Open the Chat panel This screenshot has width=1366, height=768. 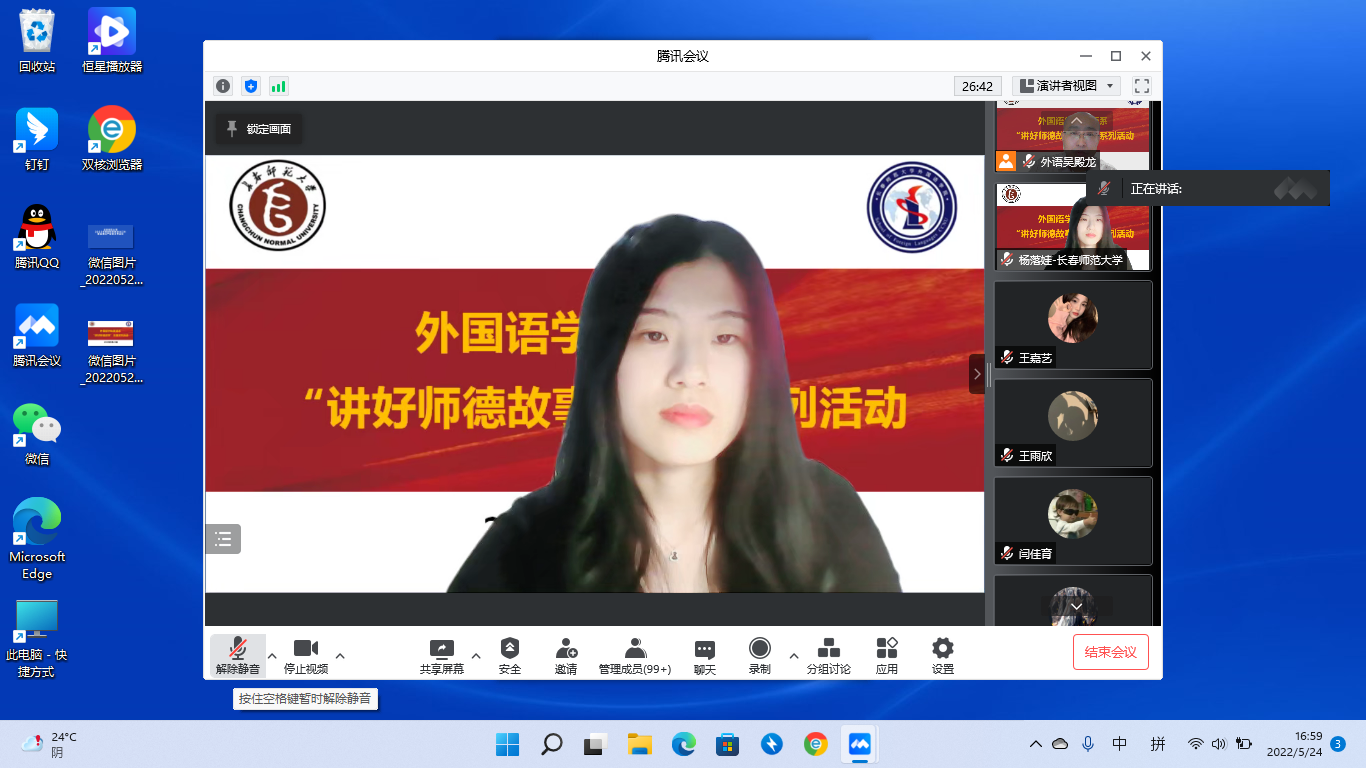coord(705,655)
